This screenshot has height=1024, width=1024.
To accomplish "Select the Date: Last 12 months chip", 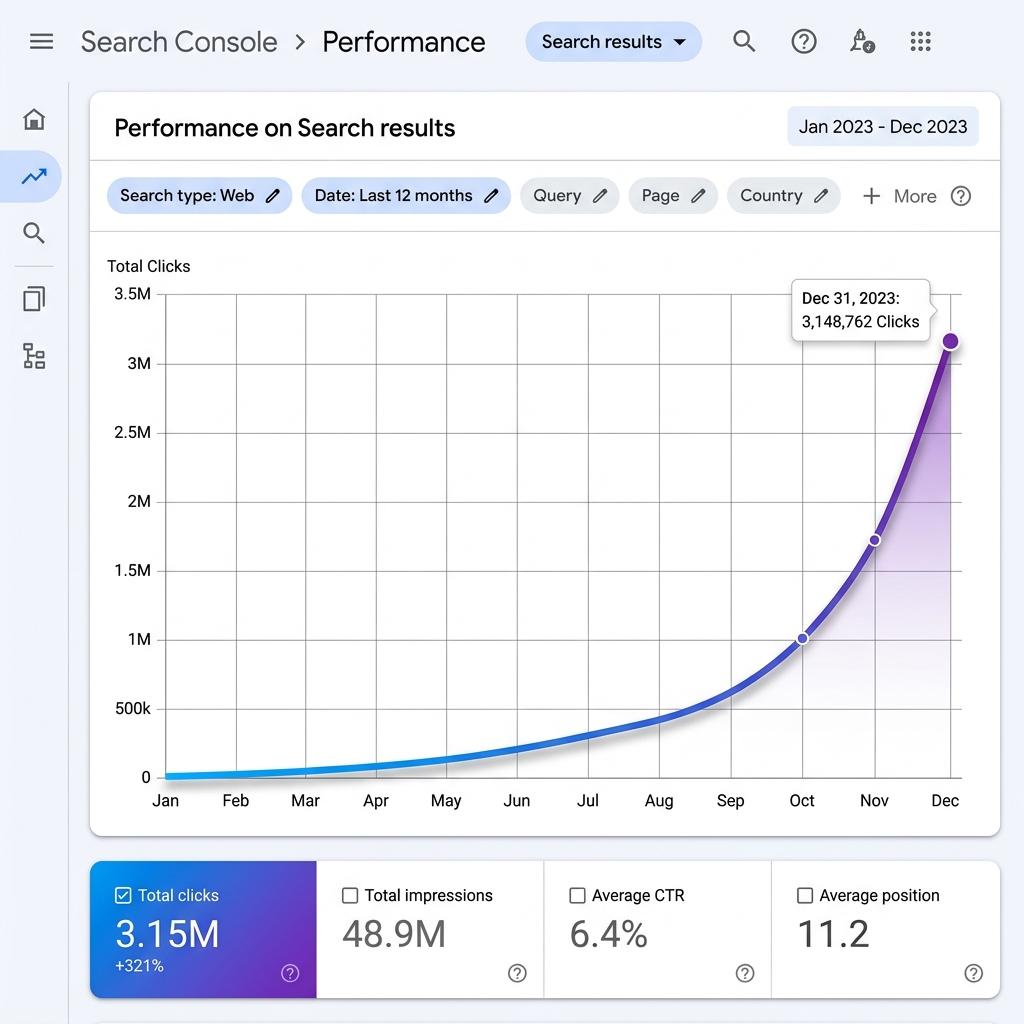I will pos(406,196).
